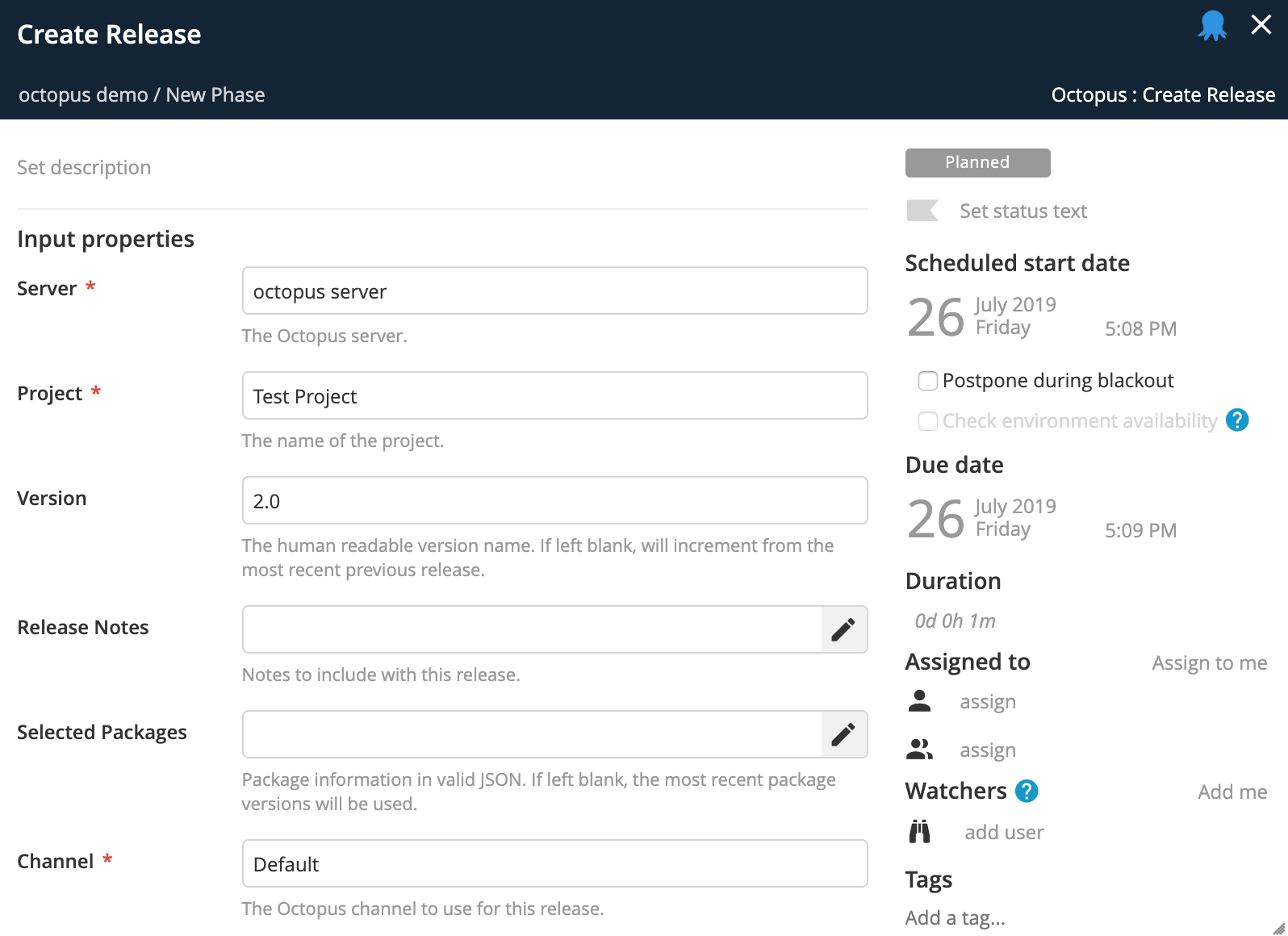Edit due time 5:09 PM
1288x936 pixels.
pos(1140,530)
